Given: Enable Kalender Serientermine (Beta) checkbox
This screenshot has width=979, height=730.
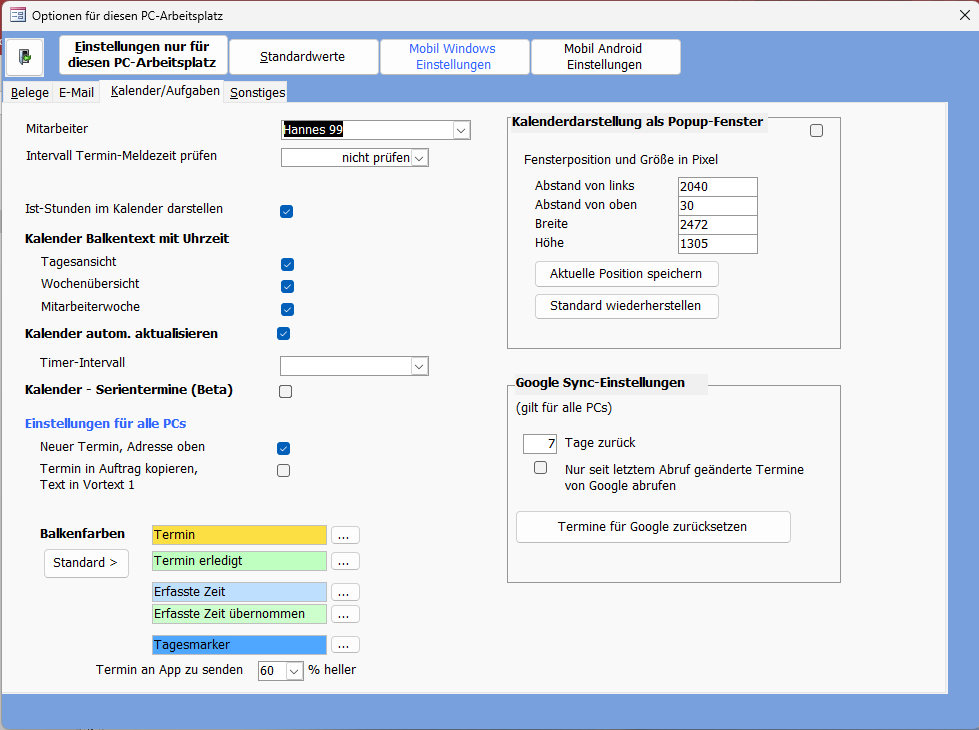Looking at the screenshot, I should pyautogui.click(x=286, y=391).
